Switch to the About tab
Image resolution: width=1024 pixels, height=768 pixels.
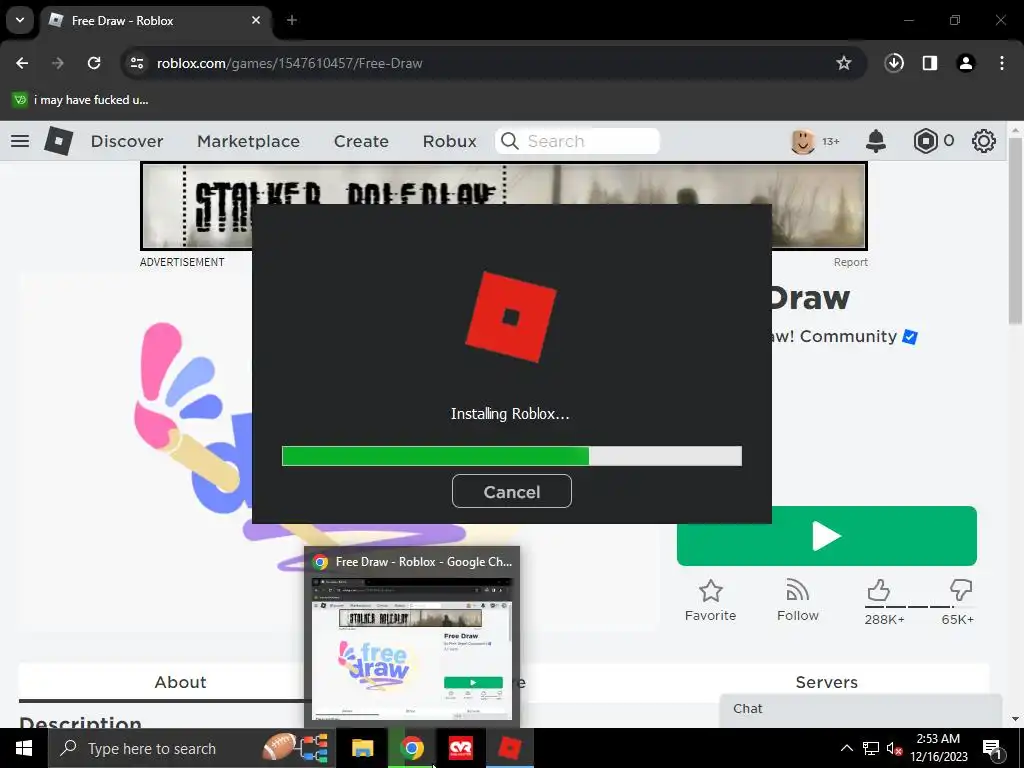(180, 682)
